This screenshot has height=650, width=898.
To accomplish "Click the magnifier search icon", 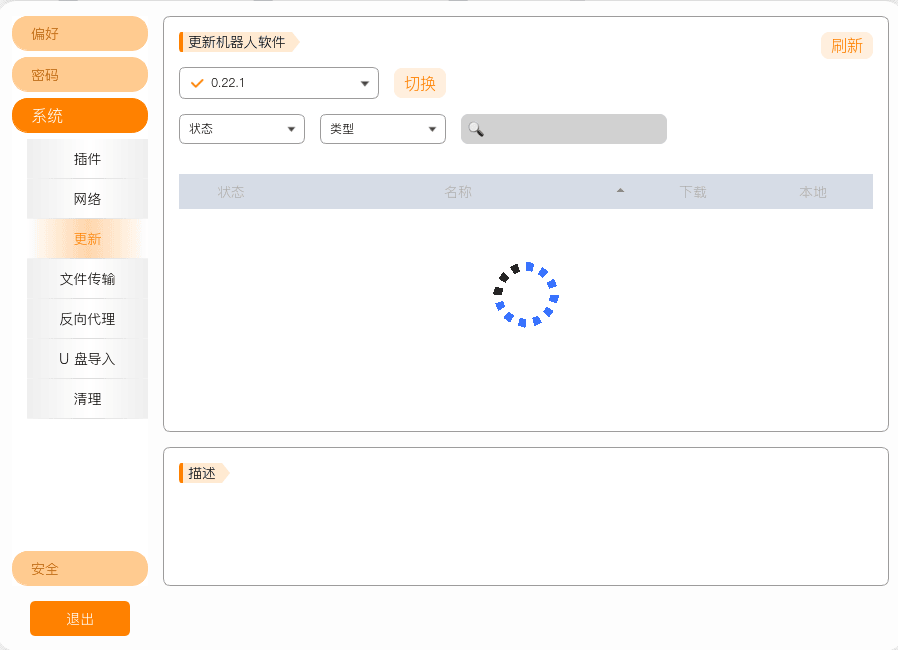I will [476, 129].
